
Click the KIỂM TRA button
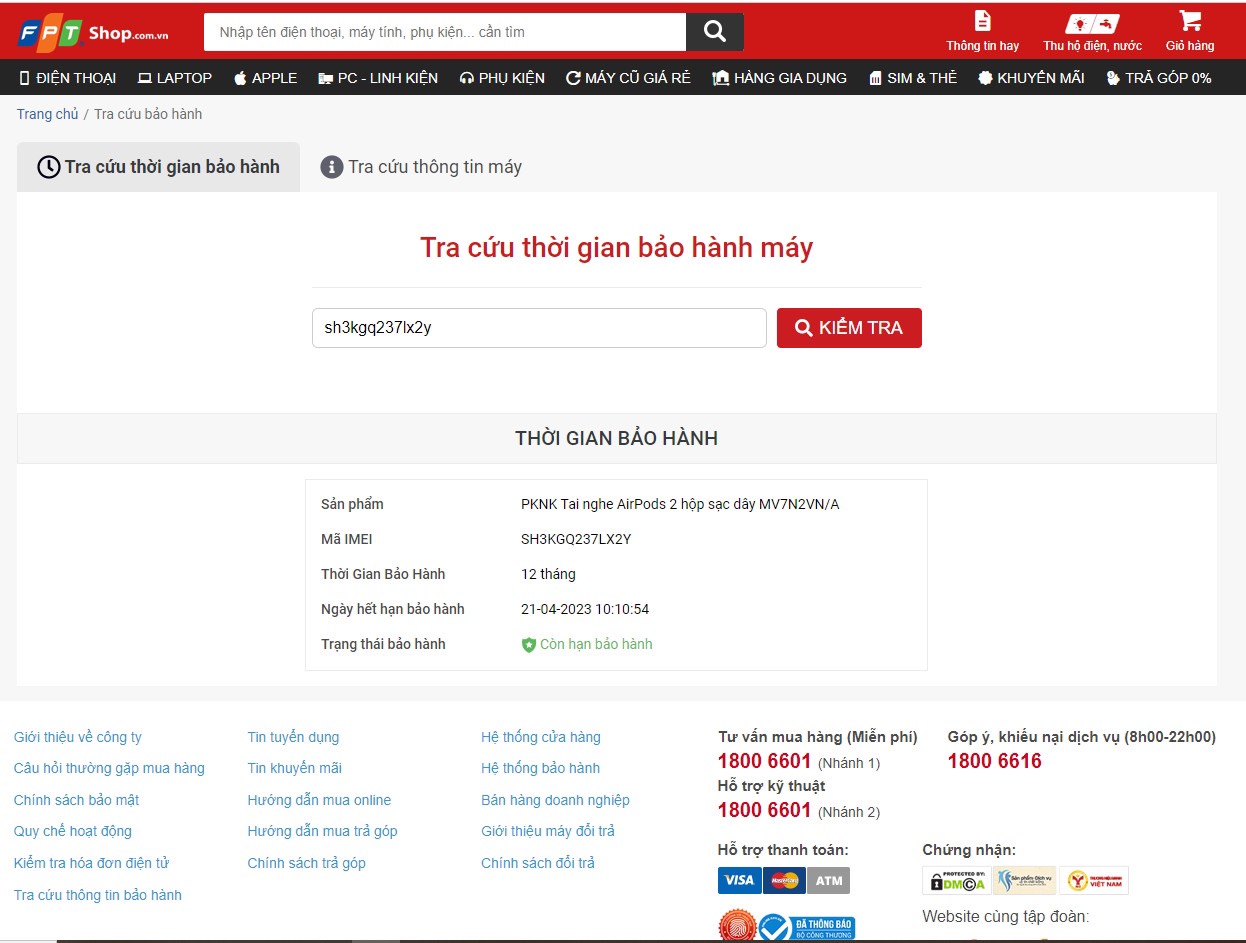pyautogui.click(x=849, y=328)
